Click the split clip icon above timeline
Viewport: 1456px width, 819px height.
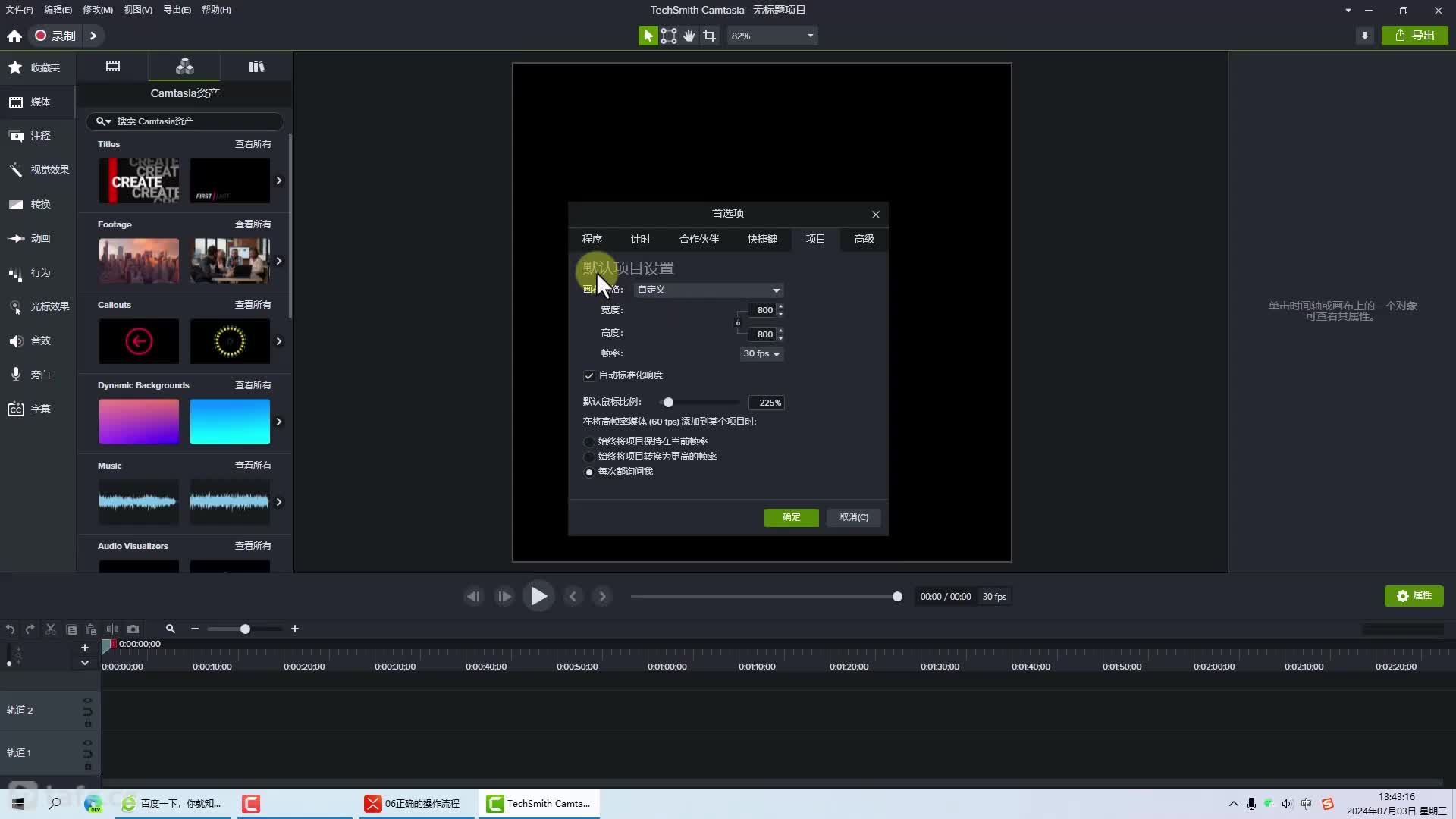tap(112, 629)
